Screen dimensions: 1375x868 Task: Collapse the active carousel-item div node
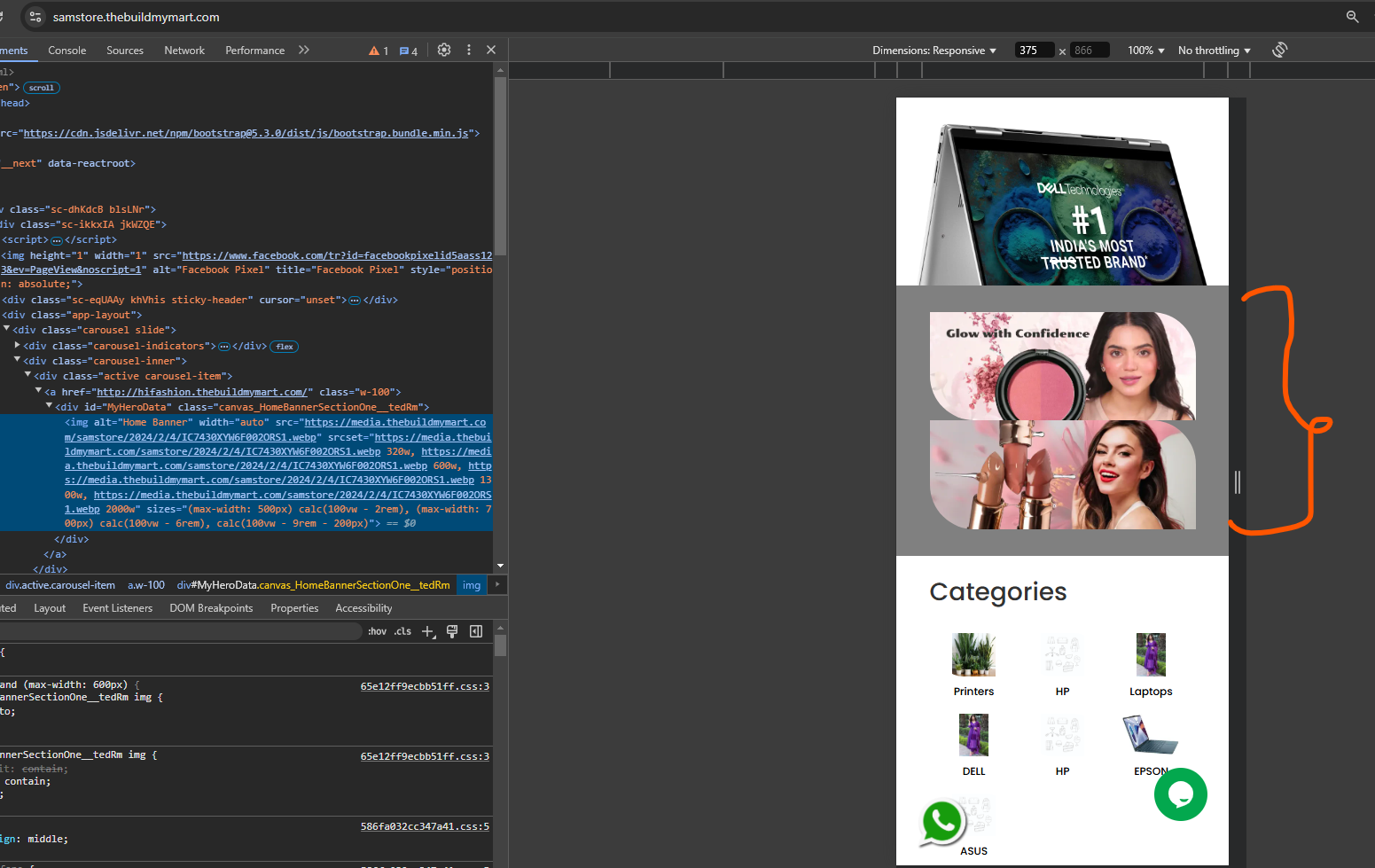point(28,375)
